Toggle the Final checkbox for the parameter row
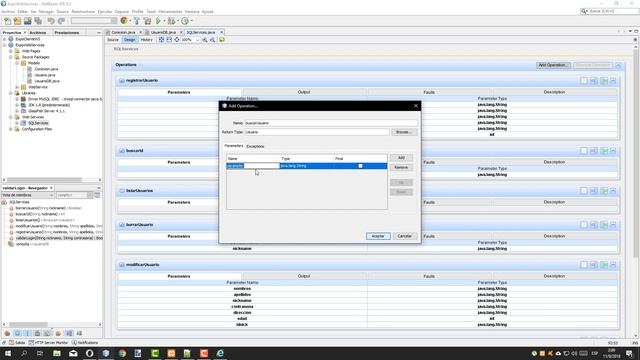This screenshot has width=640, height=360. 360,166
